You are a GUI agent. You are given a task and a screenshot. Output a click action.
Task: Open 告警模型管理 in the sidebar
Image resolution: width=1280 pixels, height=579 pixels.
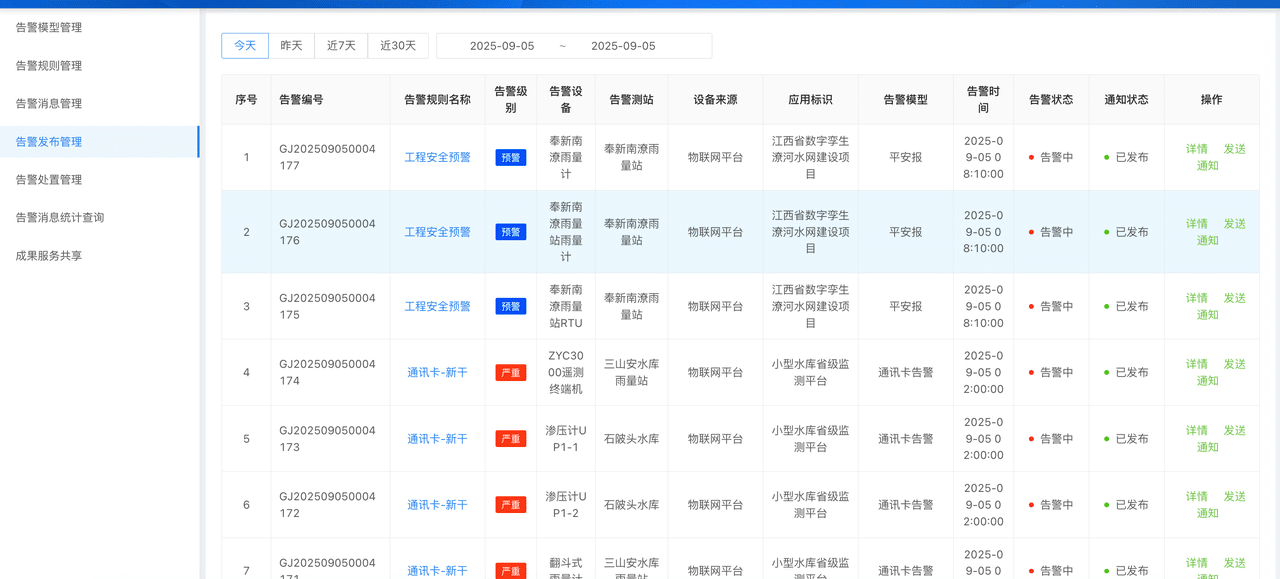coord(49,28)
